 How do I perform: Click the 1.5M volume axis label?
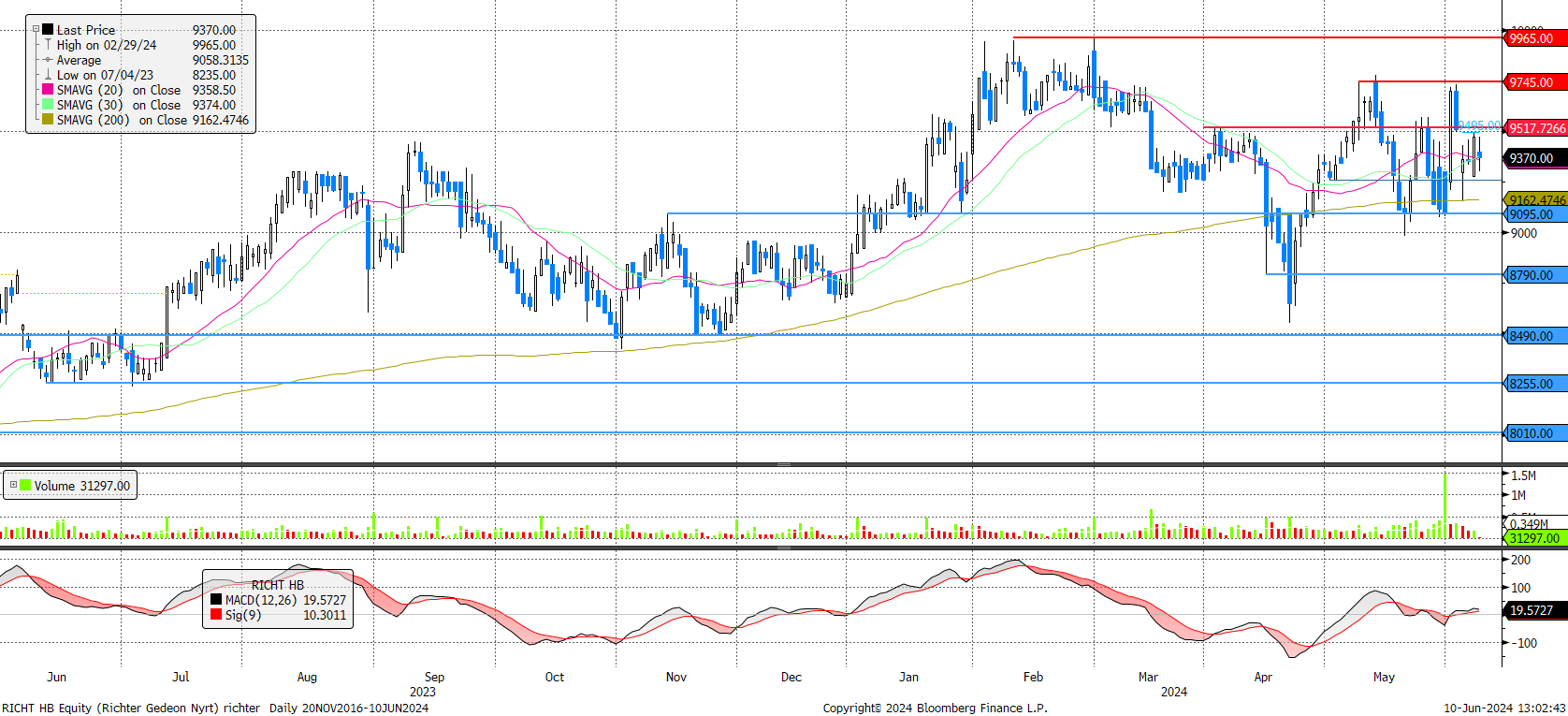pos(1524,475)
